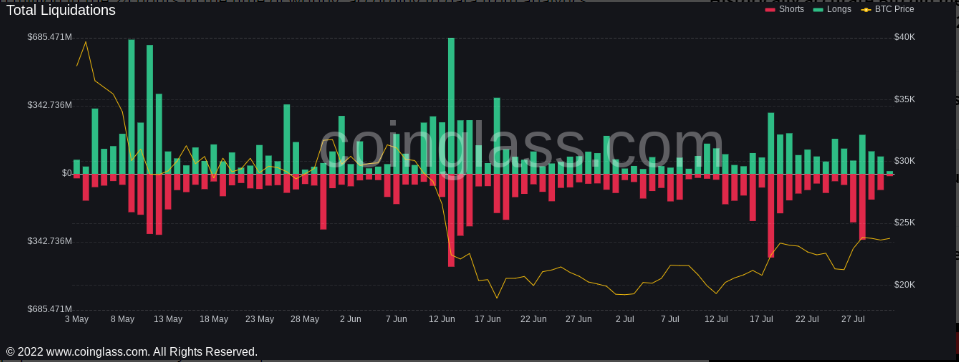Toggle the Longs series in legend

point(831,9)
